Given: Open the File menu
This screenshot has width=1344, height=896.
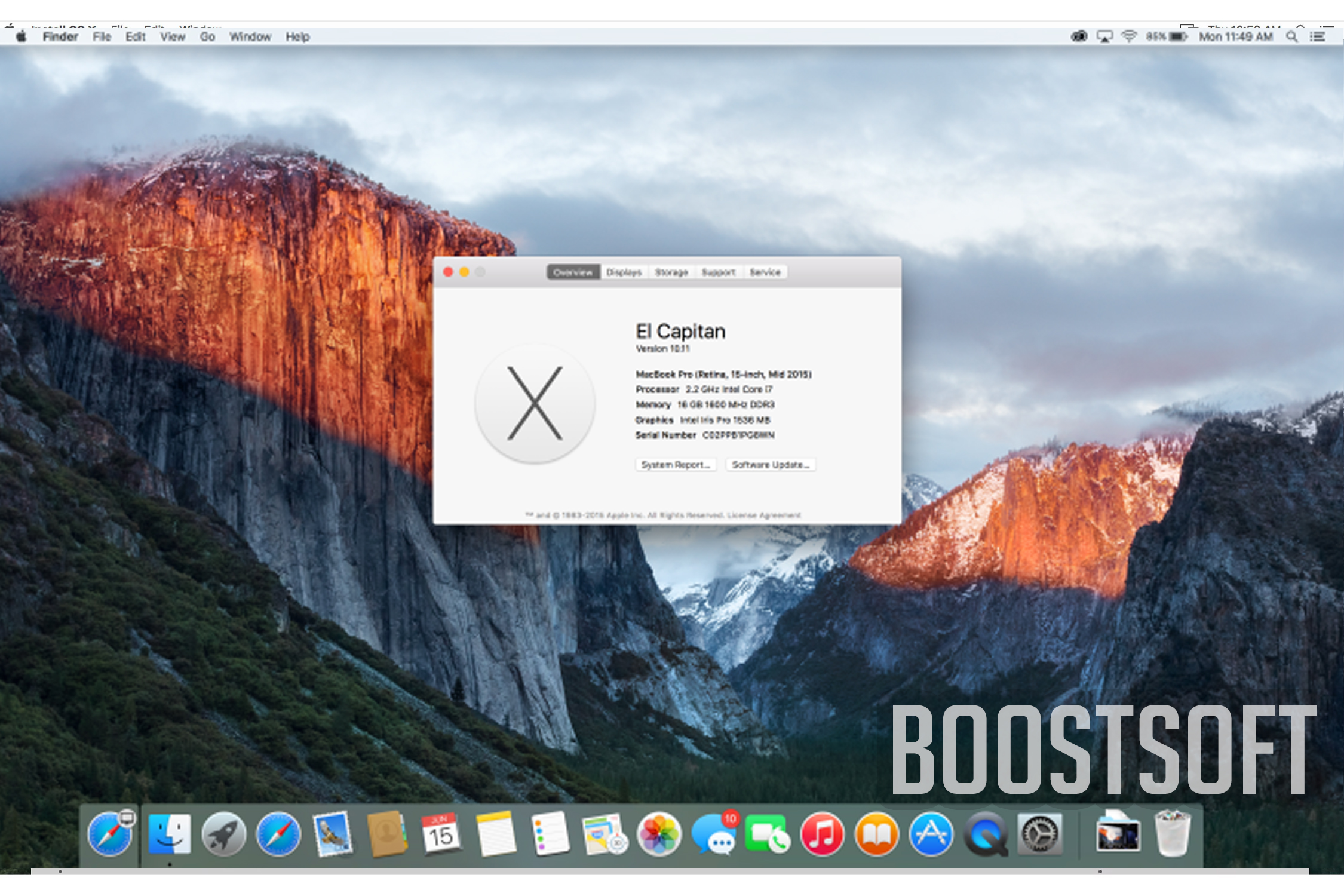Looking at the screenshot, I should 102,36.
